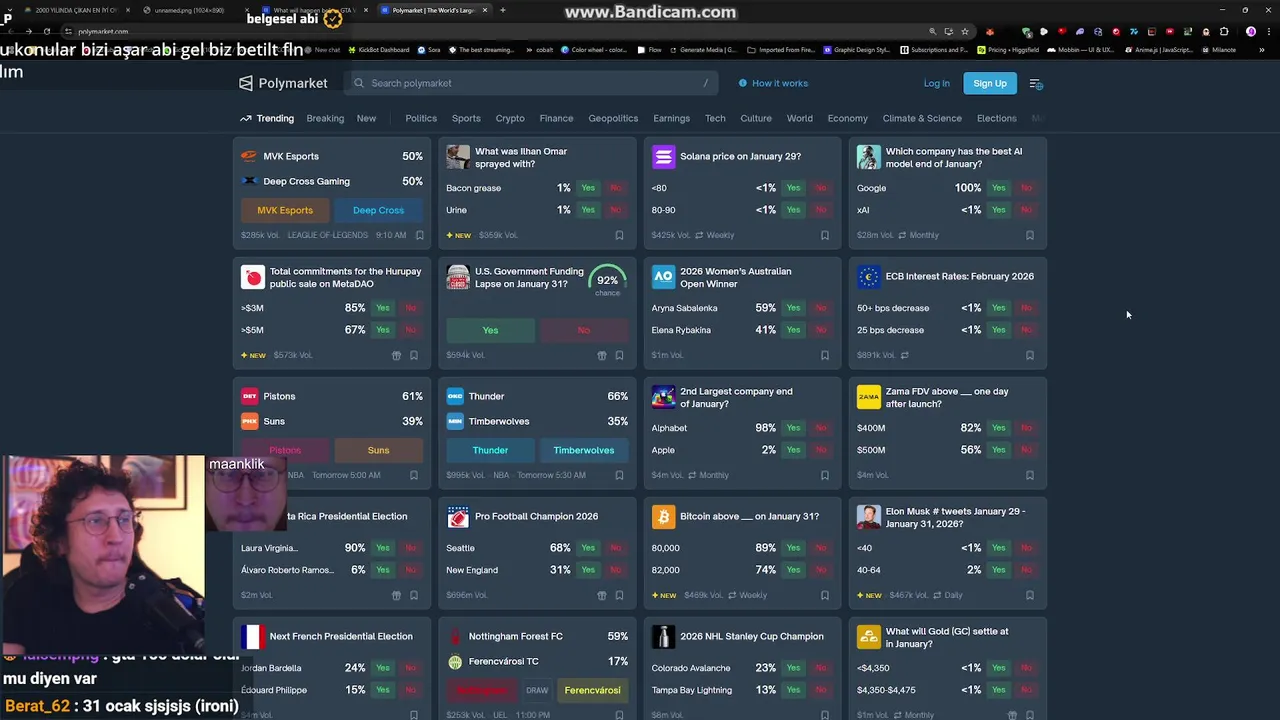The image size is (1280, 720).
Task: Bookmark the 2nd Largest company market
Action: pos(825,475)
